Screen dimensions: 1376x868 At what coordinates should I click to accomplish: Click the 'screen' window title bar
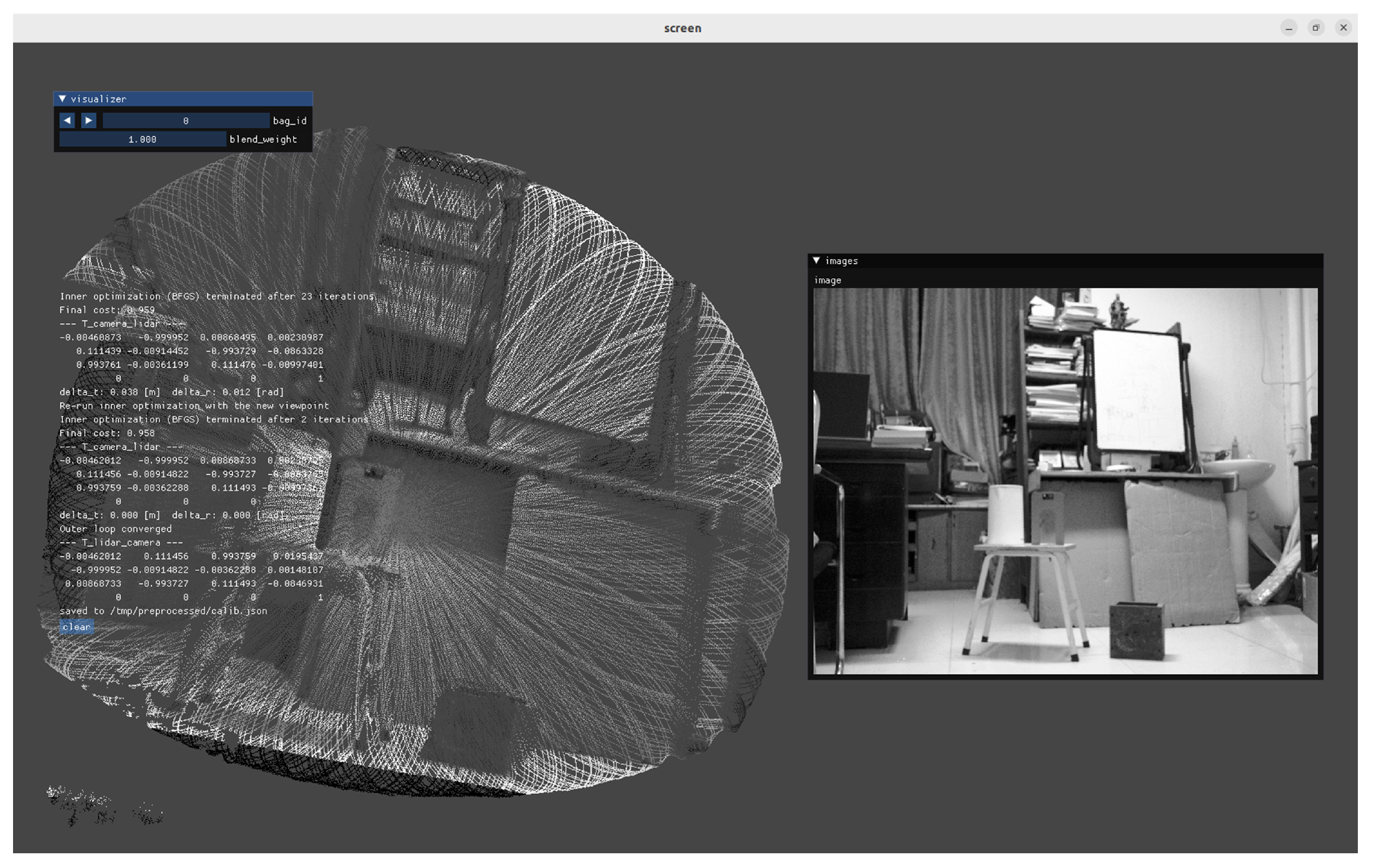(682, 28)
